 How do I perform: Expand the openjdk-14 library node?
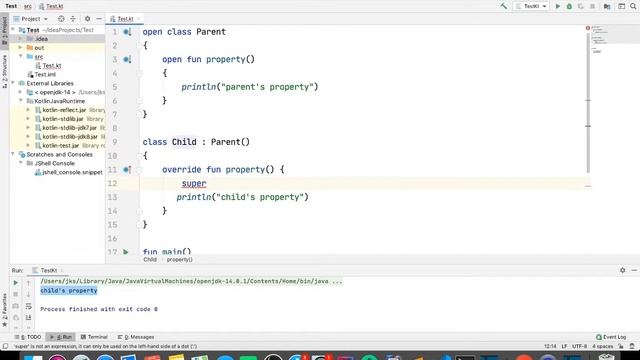pyautogui.click(x=20, y=92)
